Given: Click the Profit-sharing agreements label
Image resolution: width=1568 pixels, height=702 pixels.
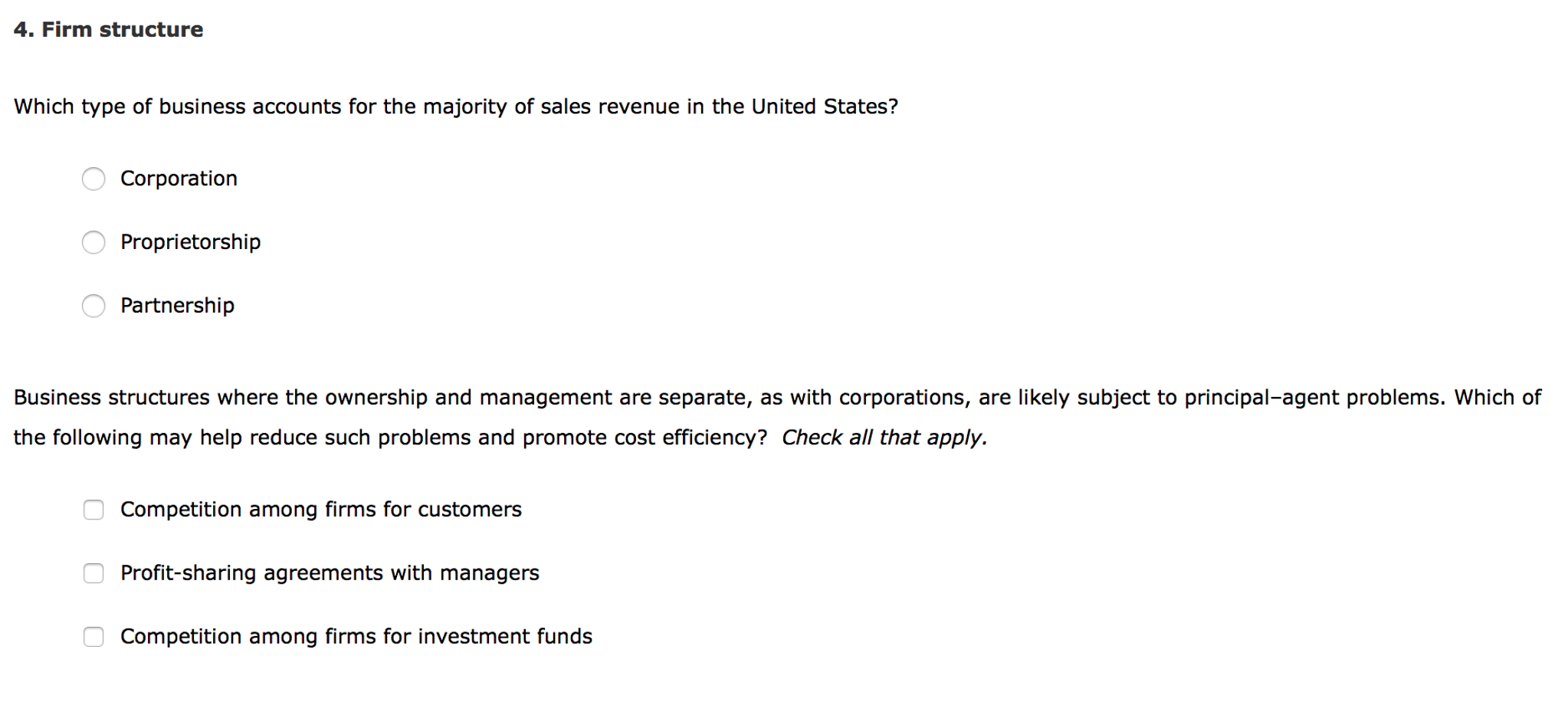Looking at the screenshot, I should click(330, 572).
